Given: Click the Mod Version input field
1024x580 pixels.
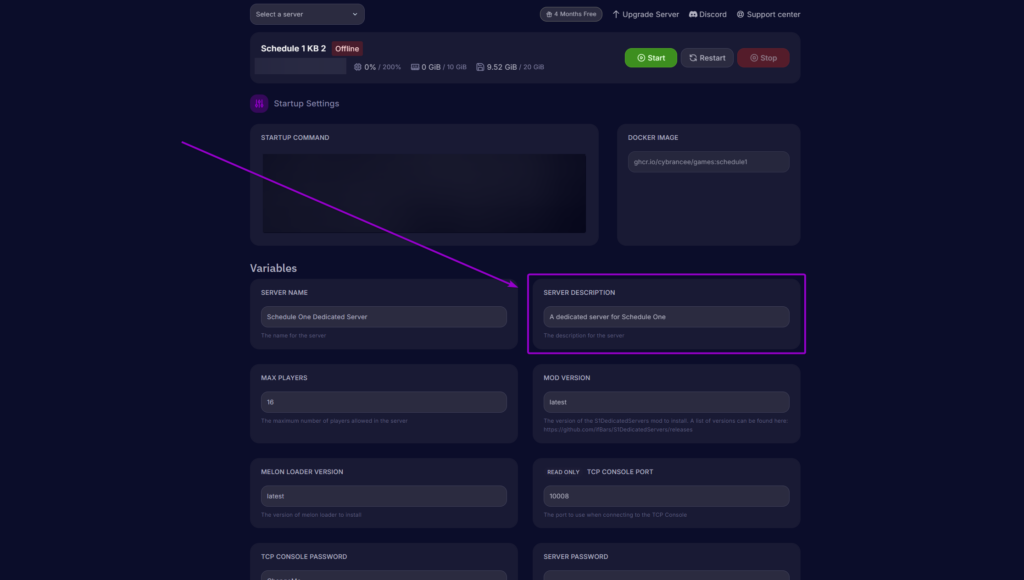Looking at the screenshot, I should point(666,402).
